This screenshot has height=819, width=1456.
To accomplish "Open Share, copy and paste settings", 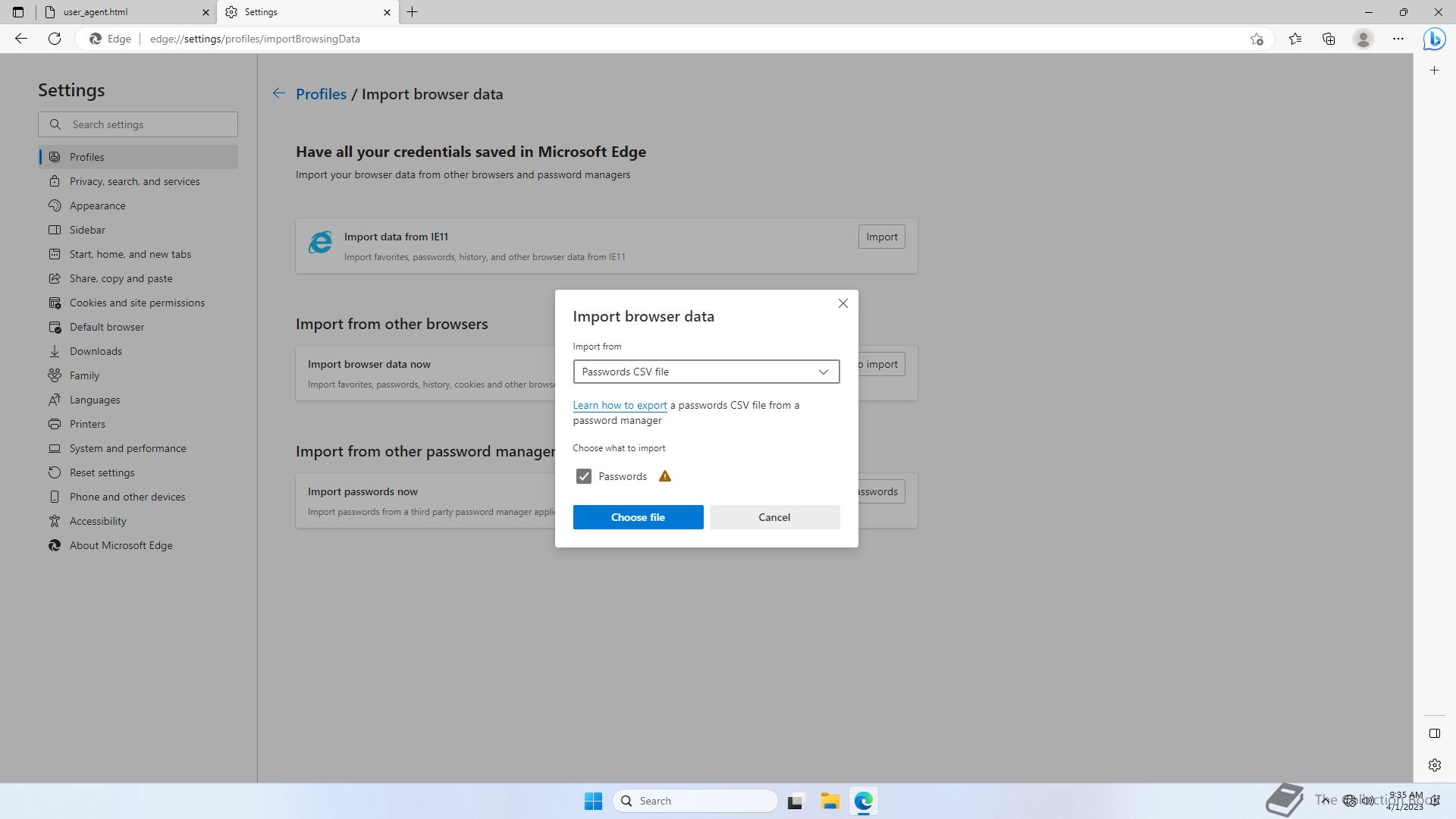I will coord(138,278).
